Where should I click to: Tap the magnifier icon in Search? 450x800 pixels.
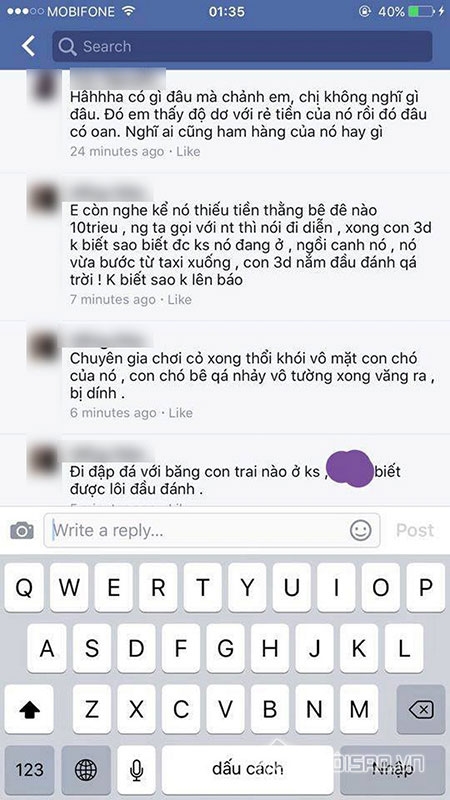pos(67,46)
